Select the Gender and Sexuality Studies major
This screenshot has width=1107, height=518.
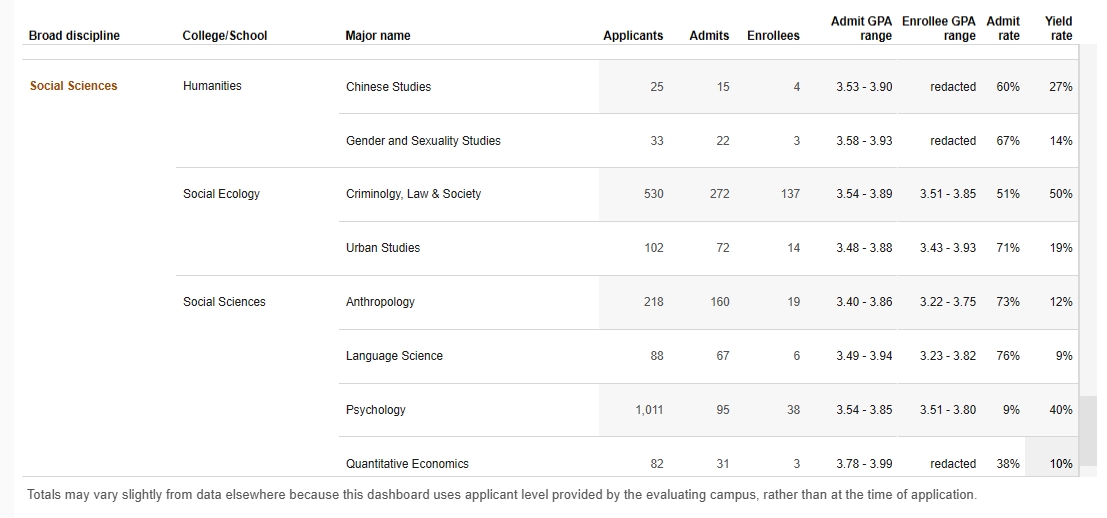point(423,141)
